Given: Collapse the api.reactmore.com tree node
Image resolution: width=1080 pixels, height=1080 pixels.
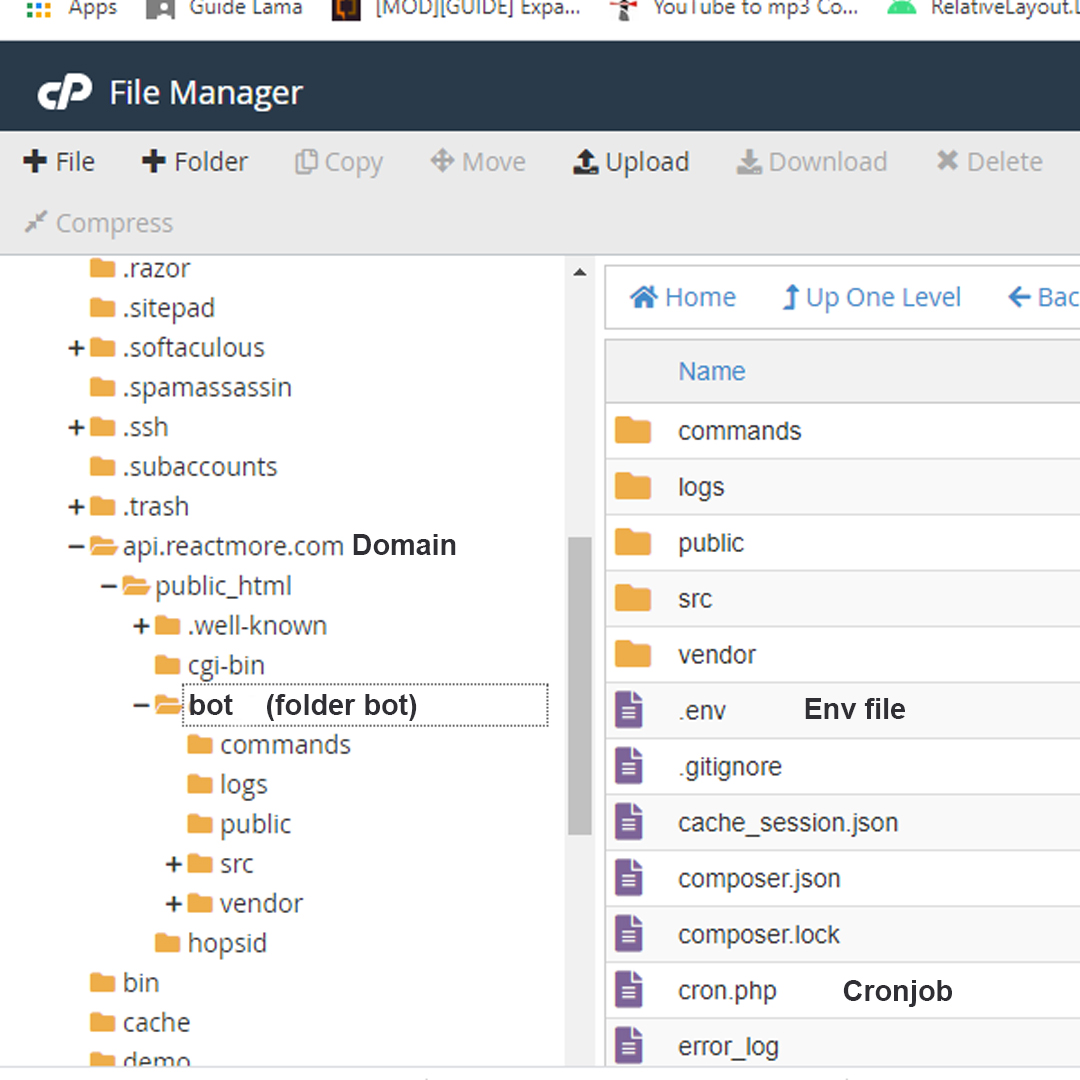Looking at the screenshot, I should [76, 547].
